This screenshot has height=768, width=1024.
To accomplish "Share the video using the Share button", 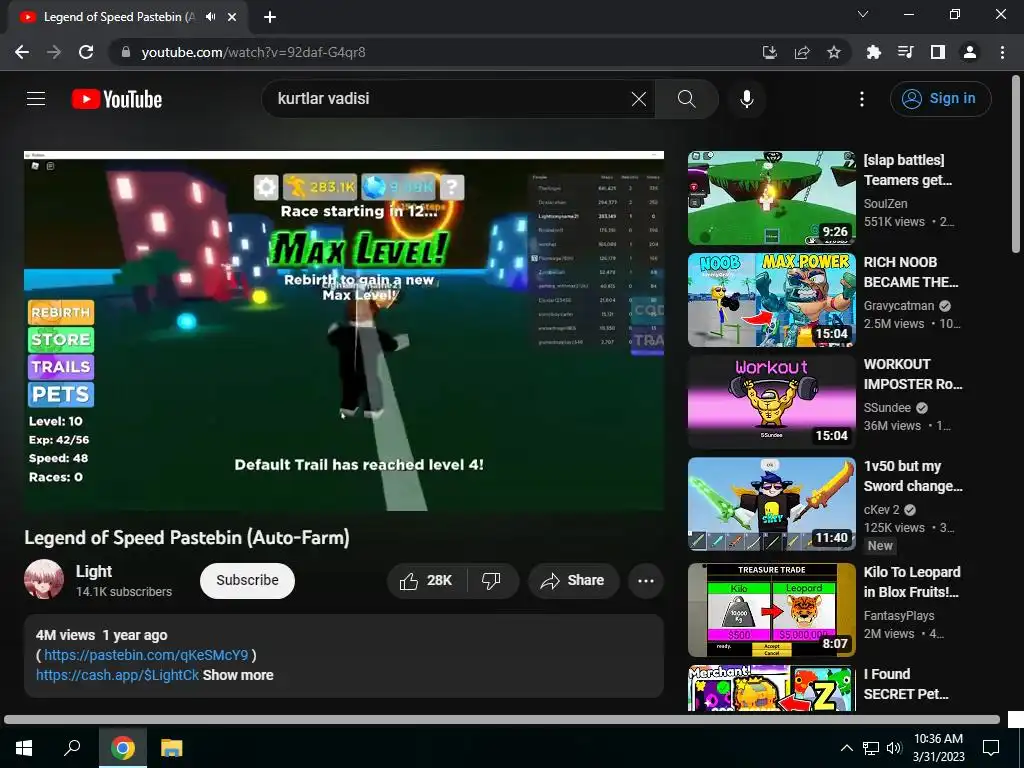I will tap(573, 581).
